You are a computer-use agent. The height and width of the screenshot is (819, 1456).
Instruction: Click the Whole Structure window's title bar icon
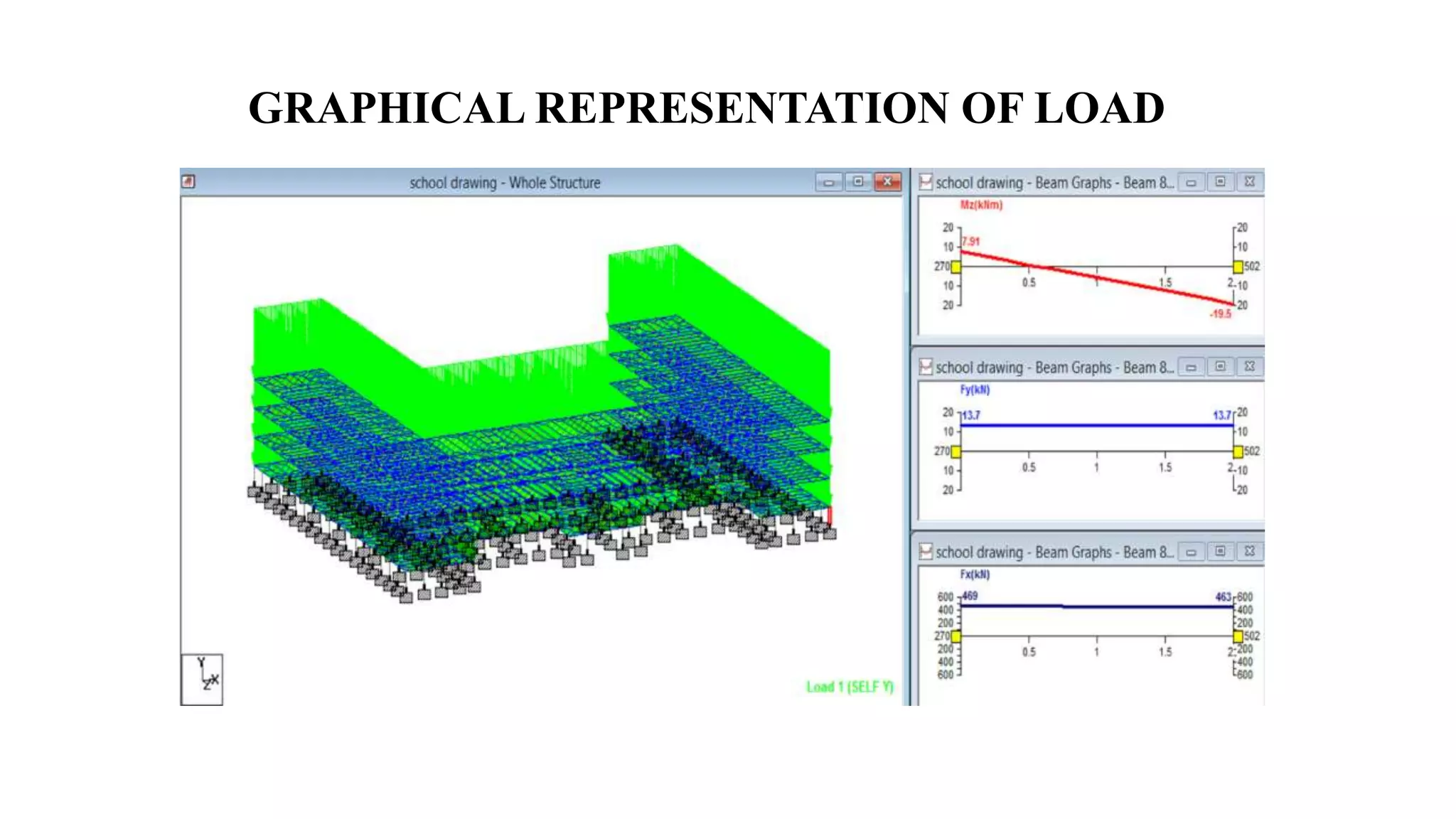click(x=188, y=182)
